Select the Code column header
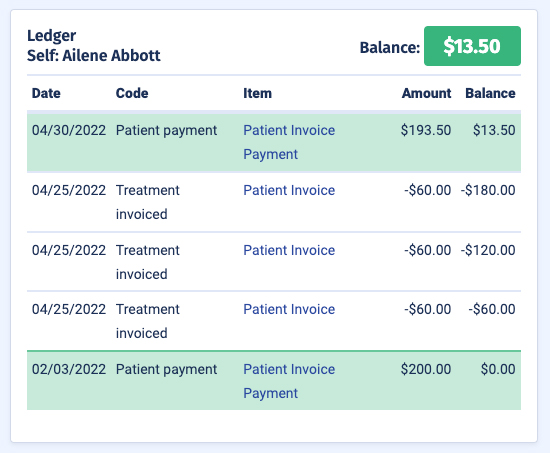550x453 pixels. 132,93
